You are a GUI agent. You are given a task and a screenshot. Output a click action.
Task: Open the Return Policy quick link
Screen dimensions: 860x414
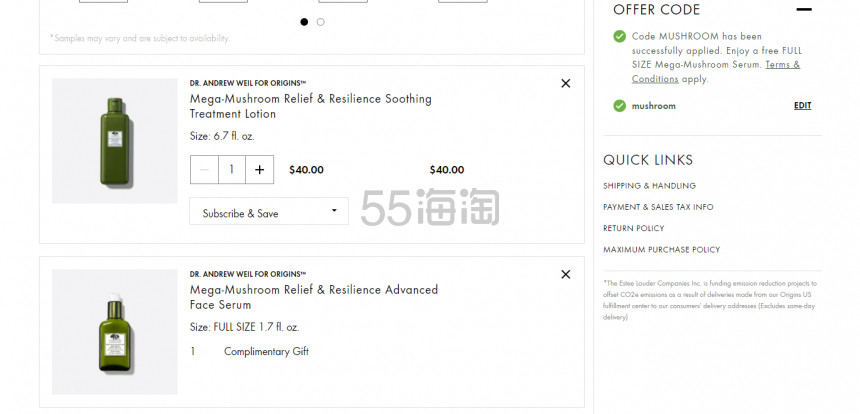click(633, 228)
